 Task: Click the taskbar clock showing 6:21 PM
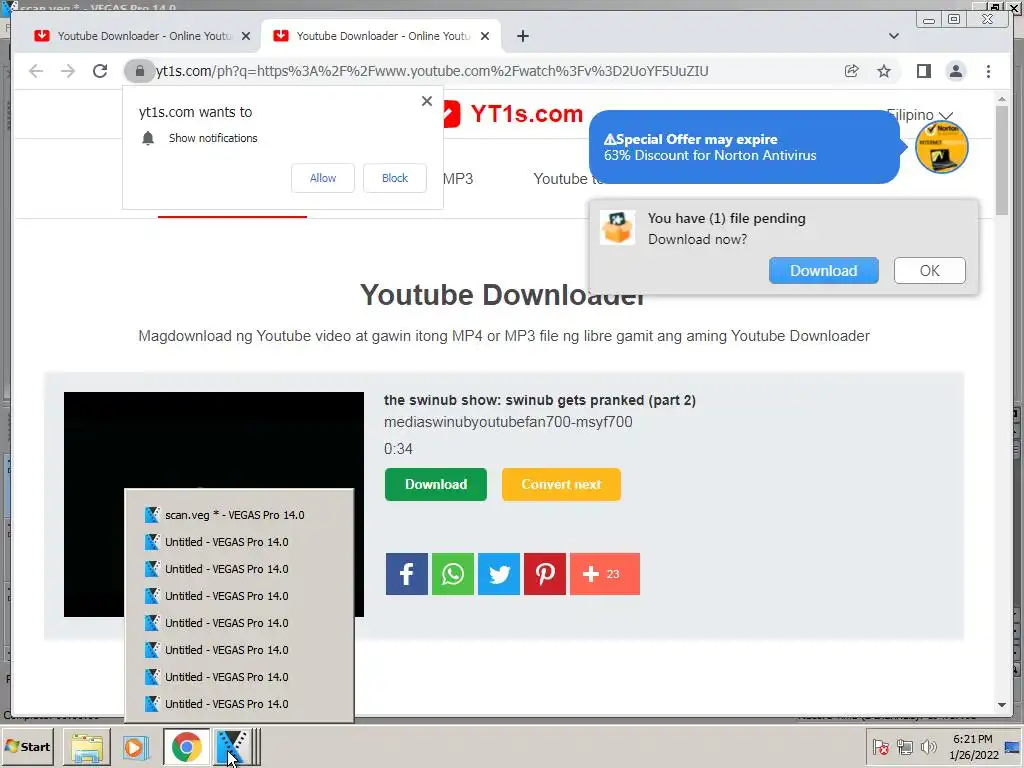pos(974,747)
